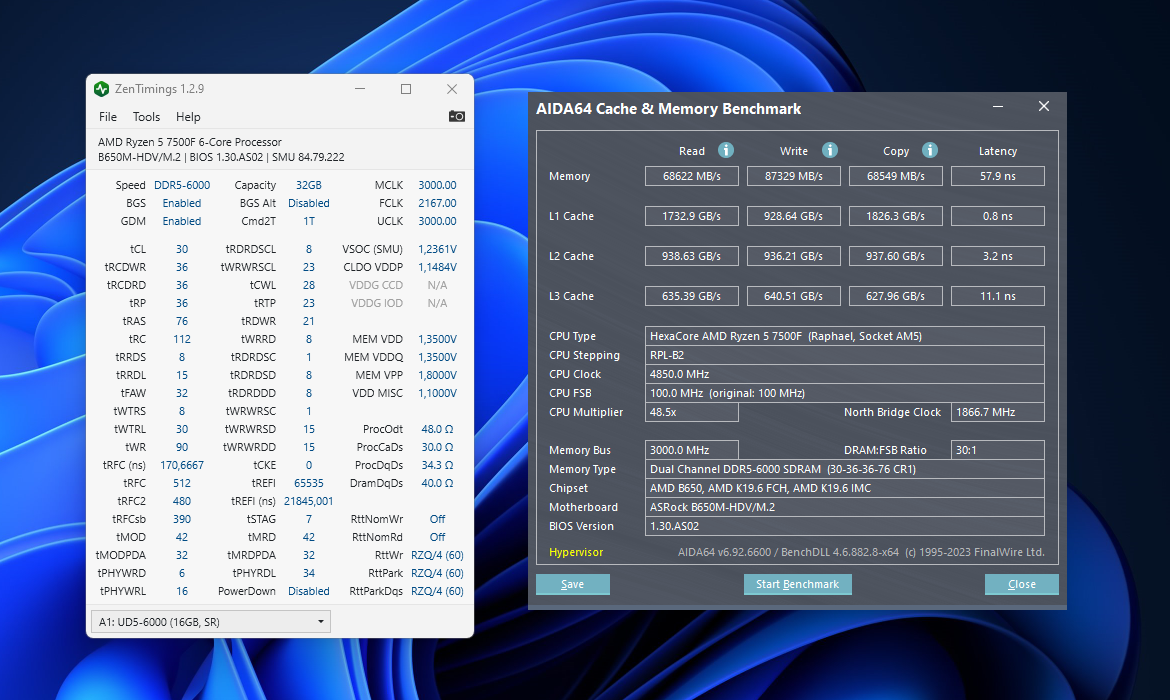Image resolution: width=1170 pixels, height=700 pixels.
Task: Click the Close button in AIDA64
Action: pyautogui.click(x=1021, y=584)
